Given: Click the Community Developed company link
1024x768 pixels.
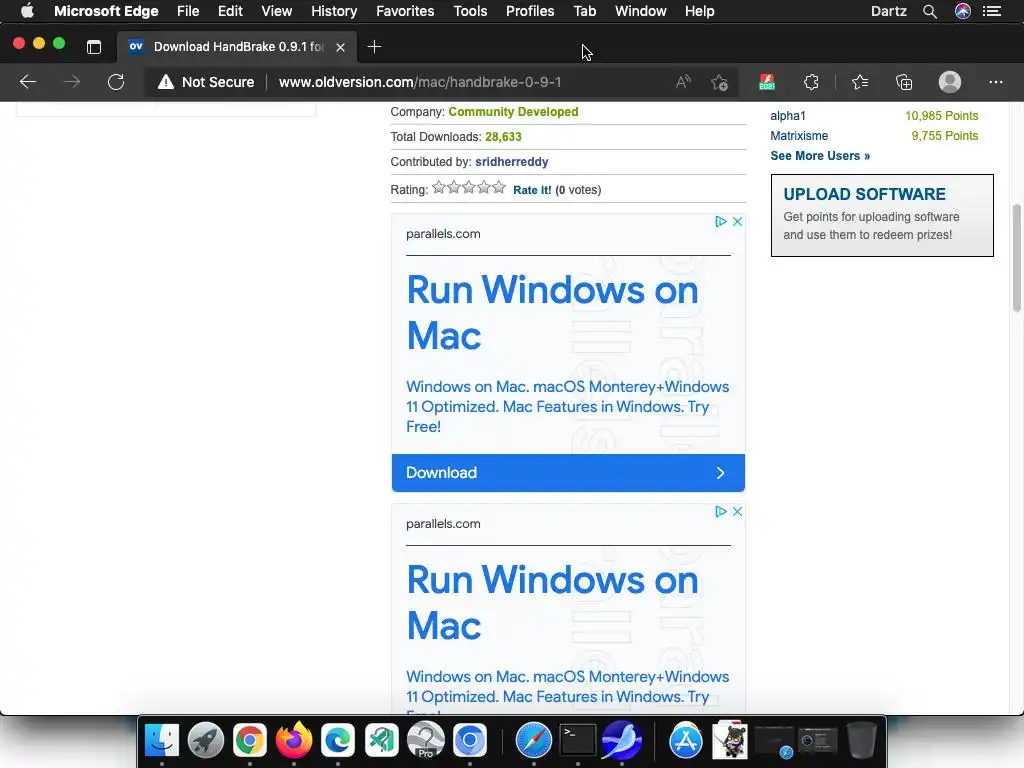Looking at the screenshot, I should (513, 112).
